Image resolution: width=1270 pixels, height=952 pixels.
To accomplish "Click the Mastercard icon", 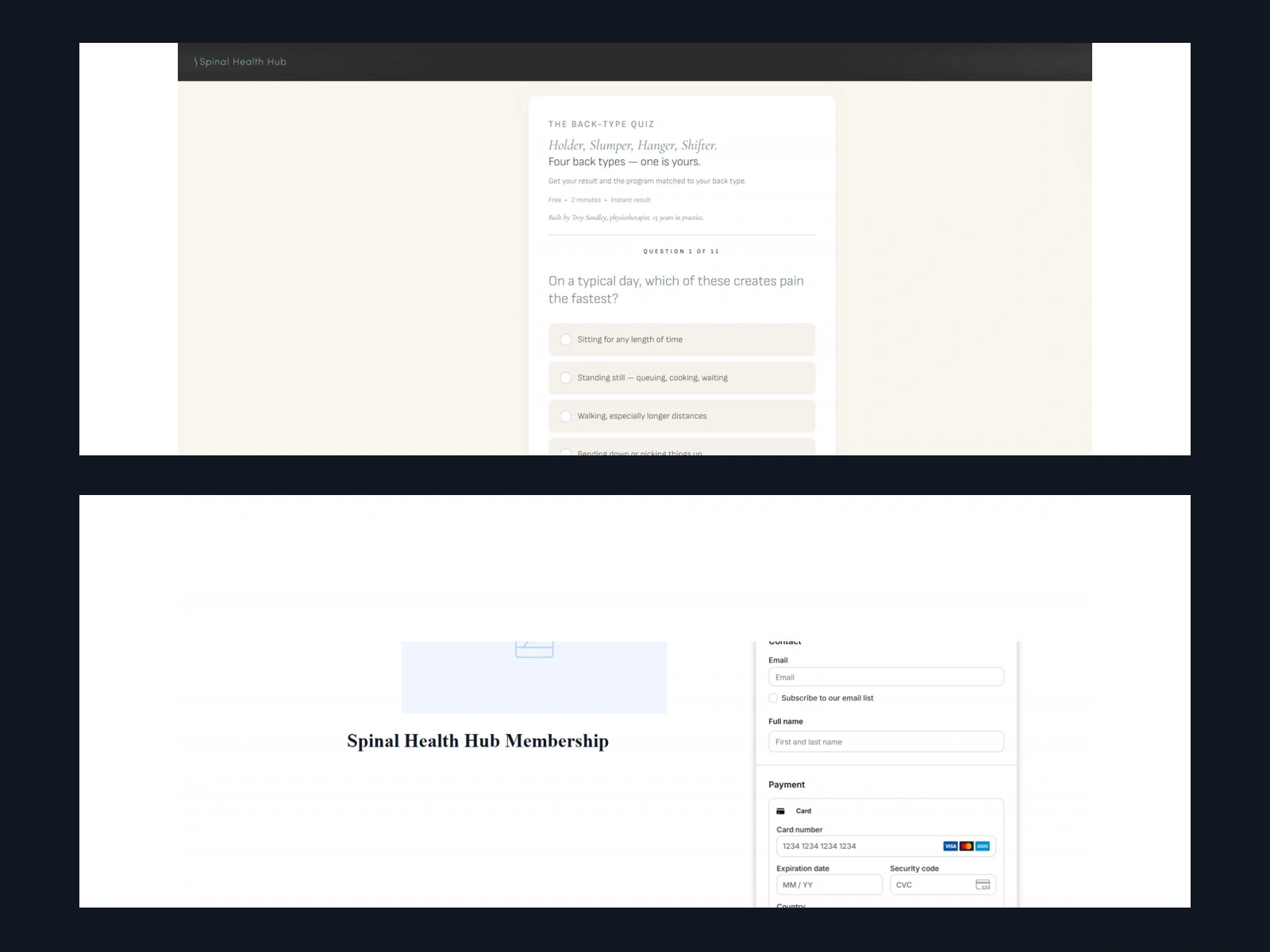I will 967,846.
